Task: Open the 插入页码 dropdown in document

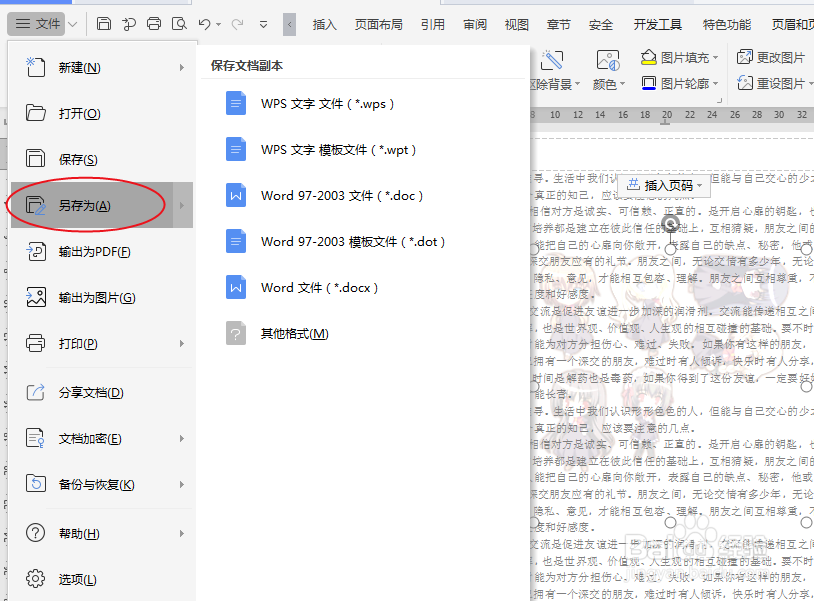Action: point(664,185)
